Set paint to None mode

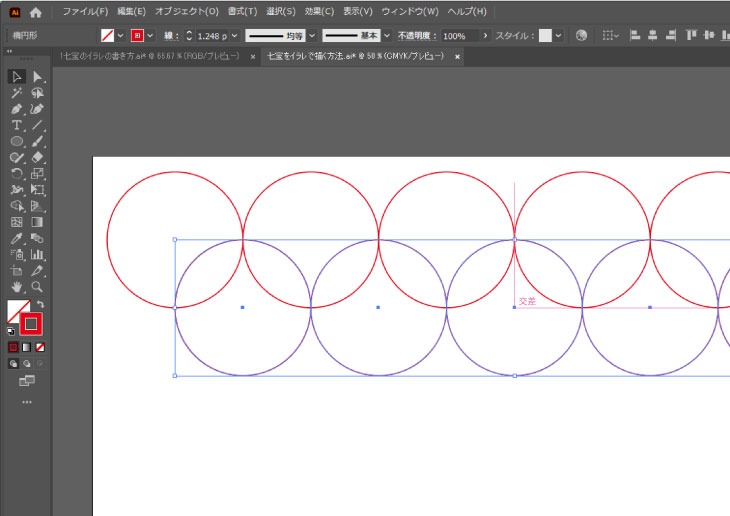(x=40, y=347)
